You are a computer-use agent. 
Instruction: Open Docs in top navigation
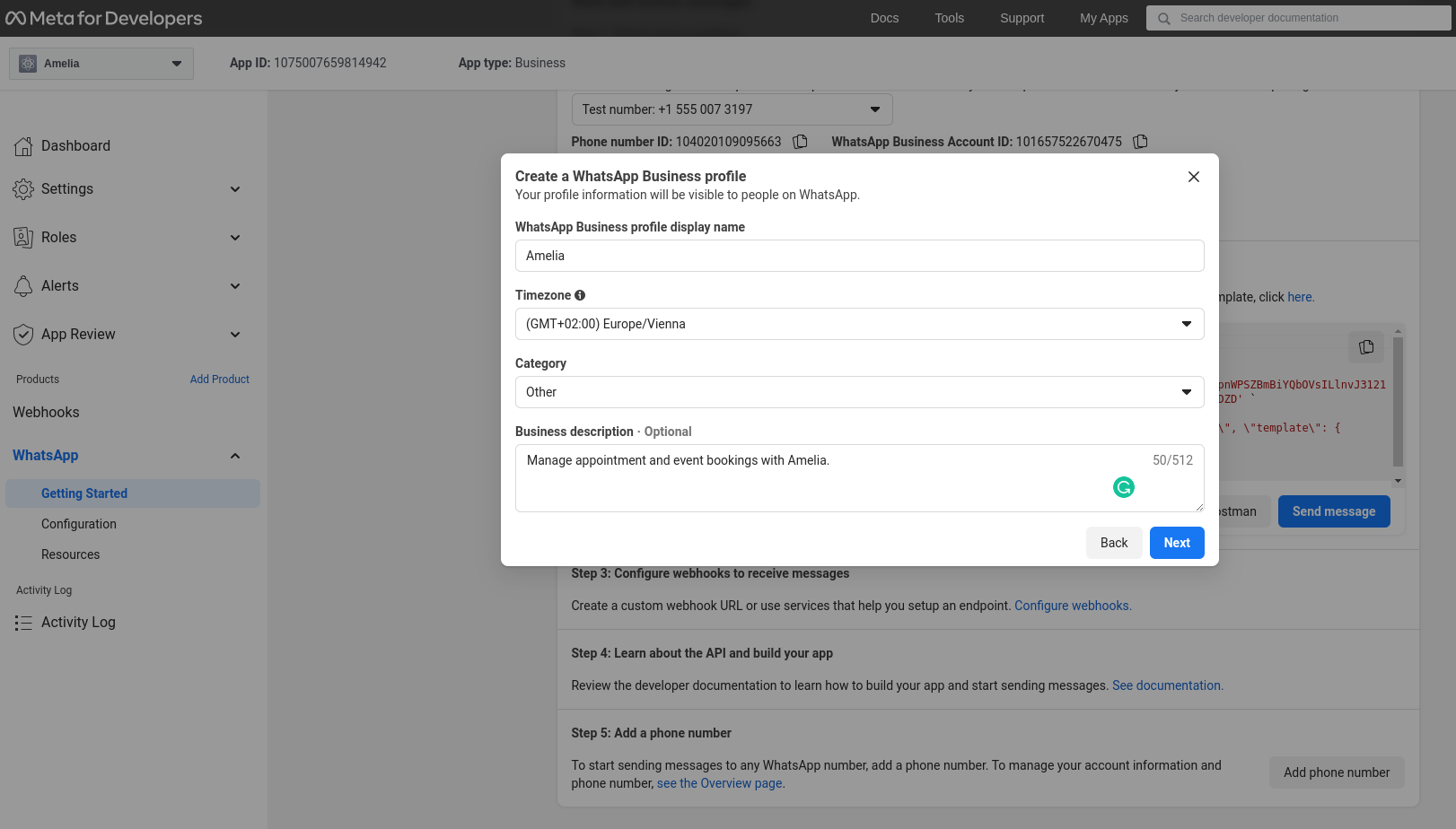tap(884, 18)
